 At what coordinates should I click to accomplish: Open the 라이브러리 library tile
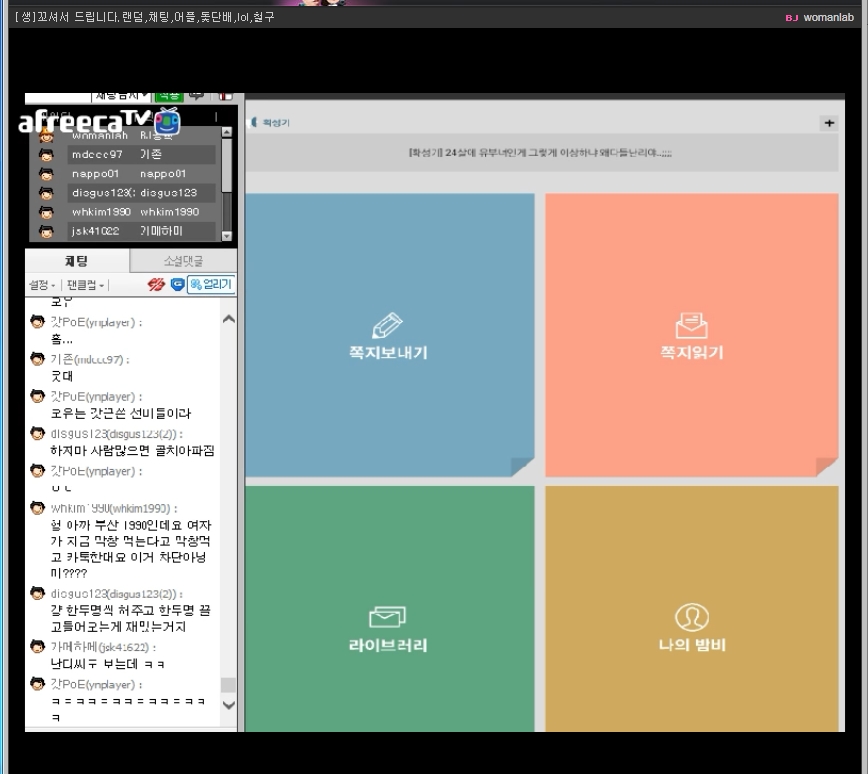coord(388,628)
